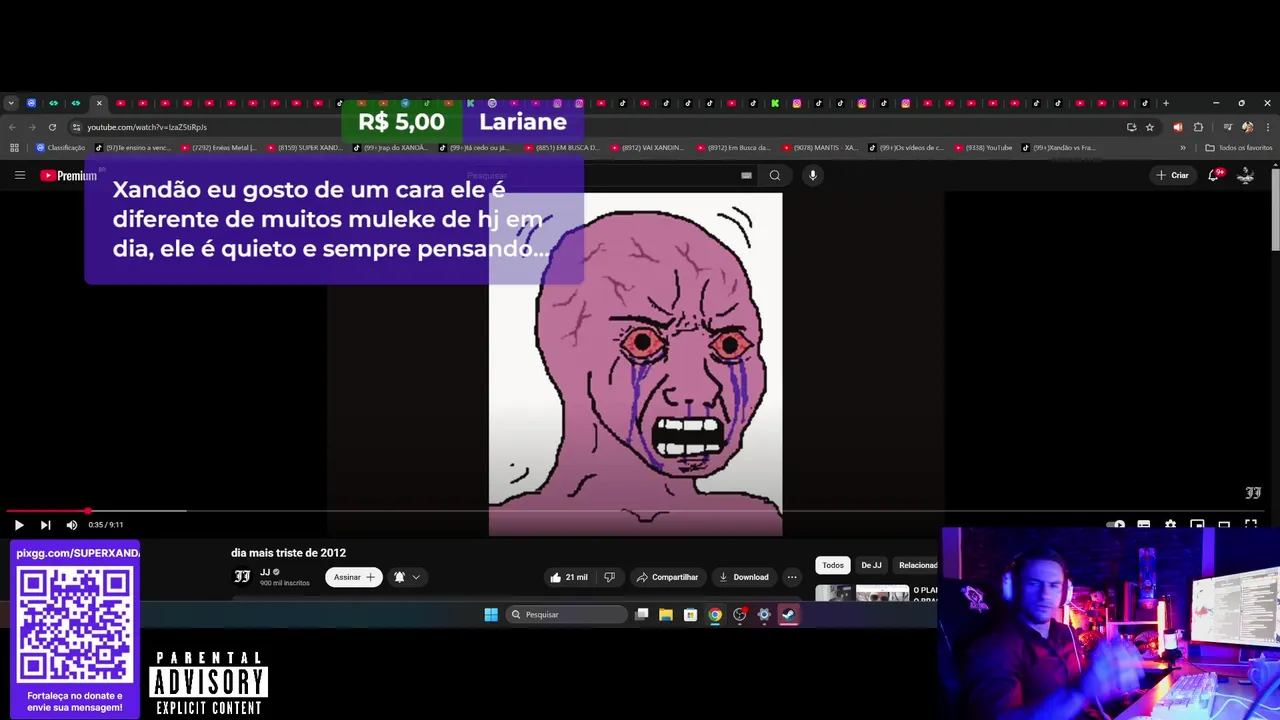Open the SUPER XAND... bookmark

303,148
